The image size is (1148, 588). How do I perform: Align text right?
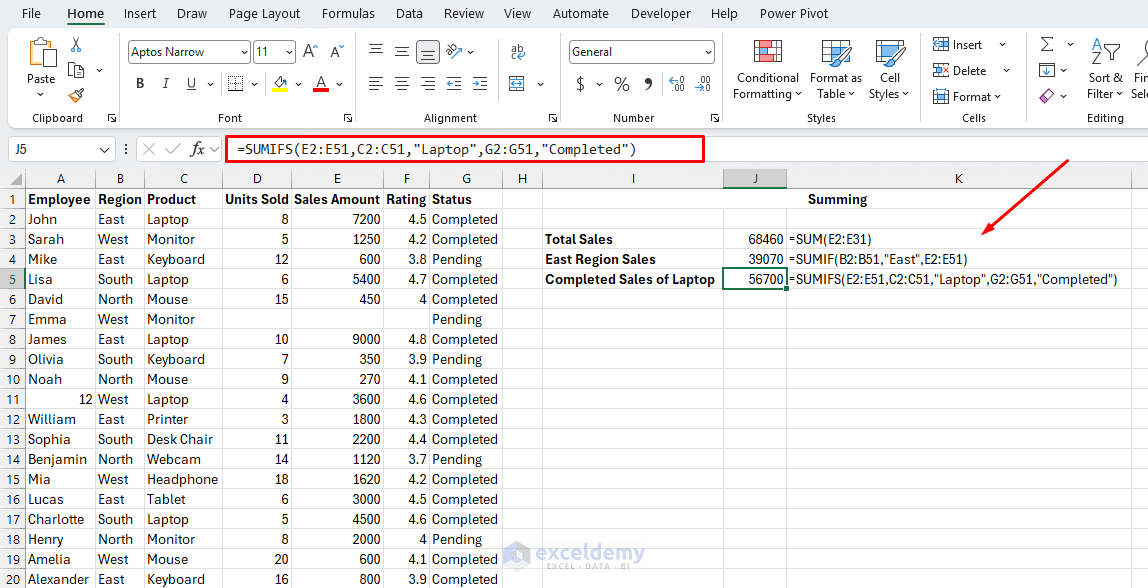[x=428, y=84]
